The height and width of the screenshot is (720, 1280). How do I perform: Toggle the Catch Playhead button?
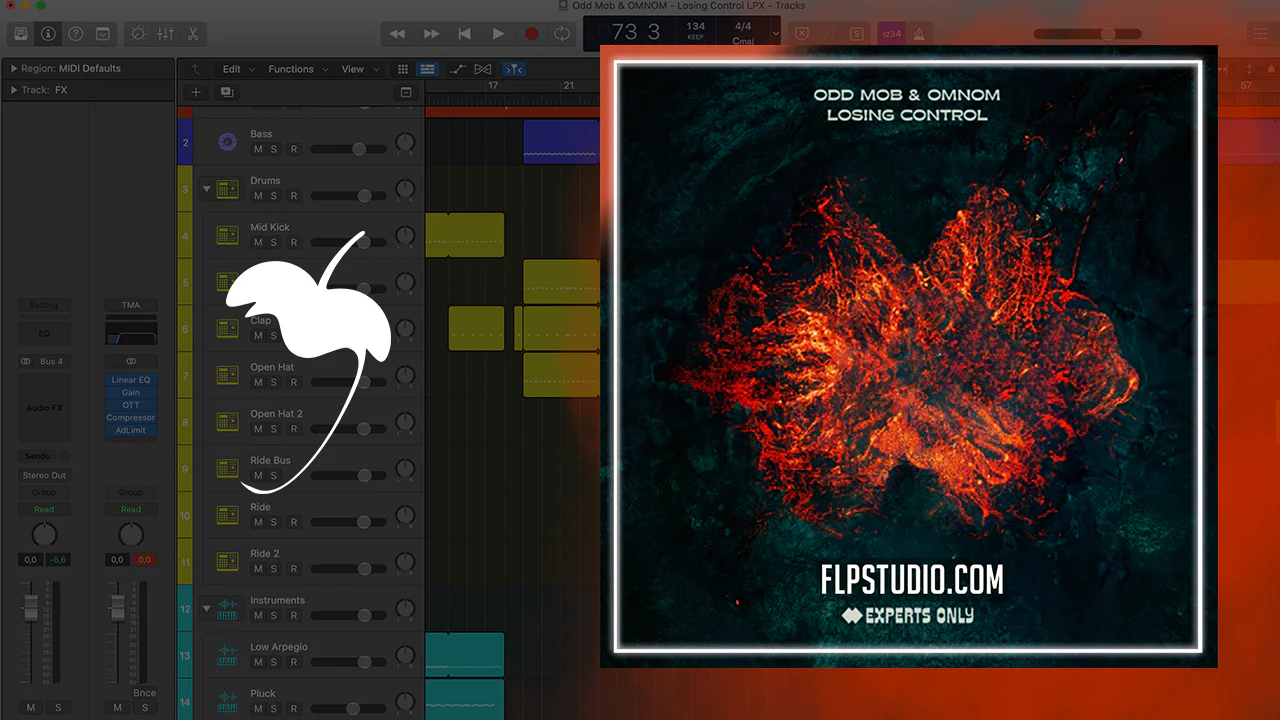tap(514, 69)
